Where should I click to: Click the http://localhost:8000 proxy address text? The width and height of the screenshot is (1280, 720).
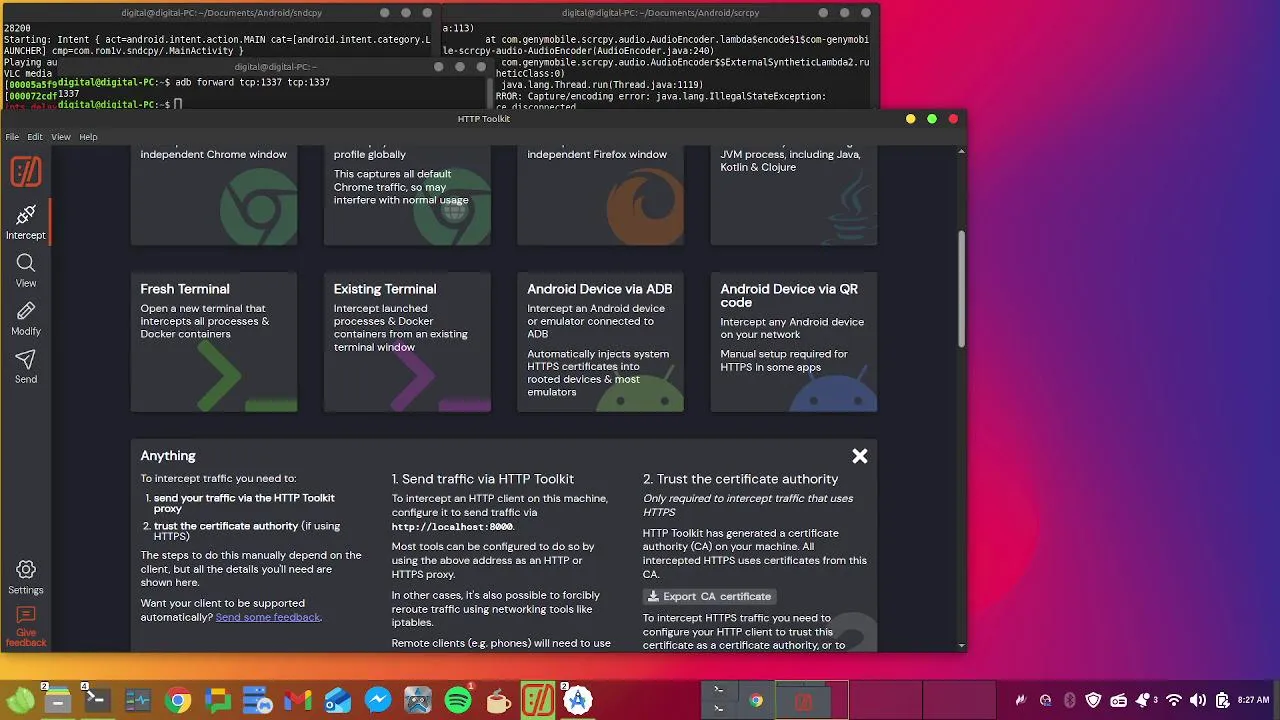452,527
